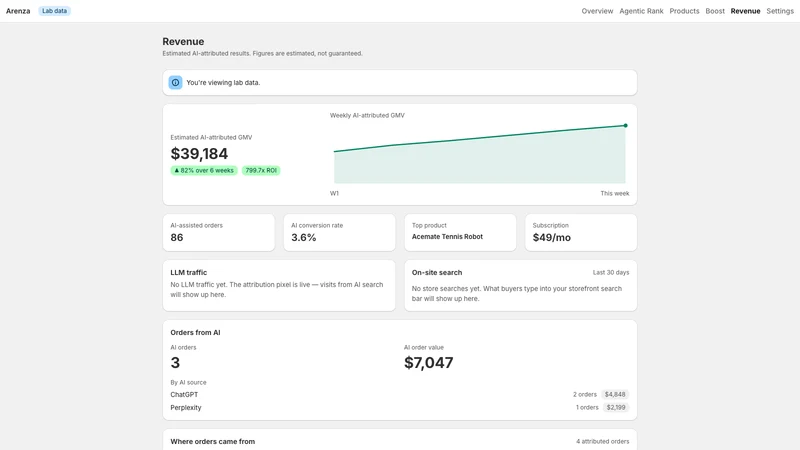
Task: Click the This week axis label
Action: click(615, 193)
